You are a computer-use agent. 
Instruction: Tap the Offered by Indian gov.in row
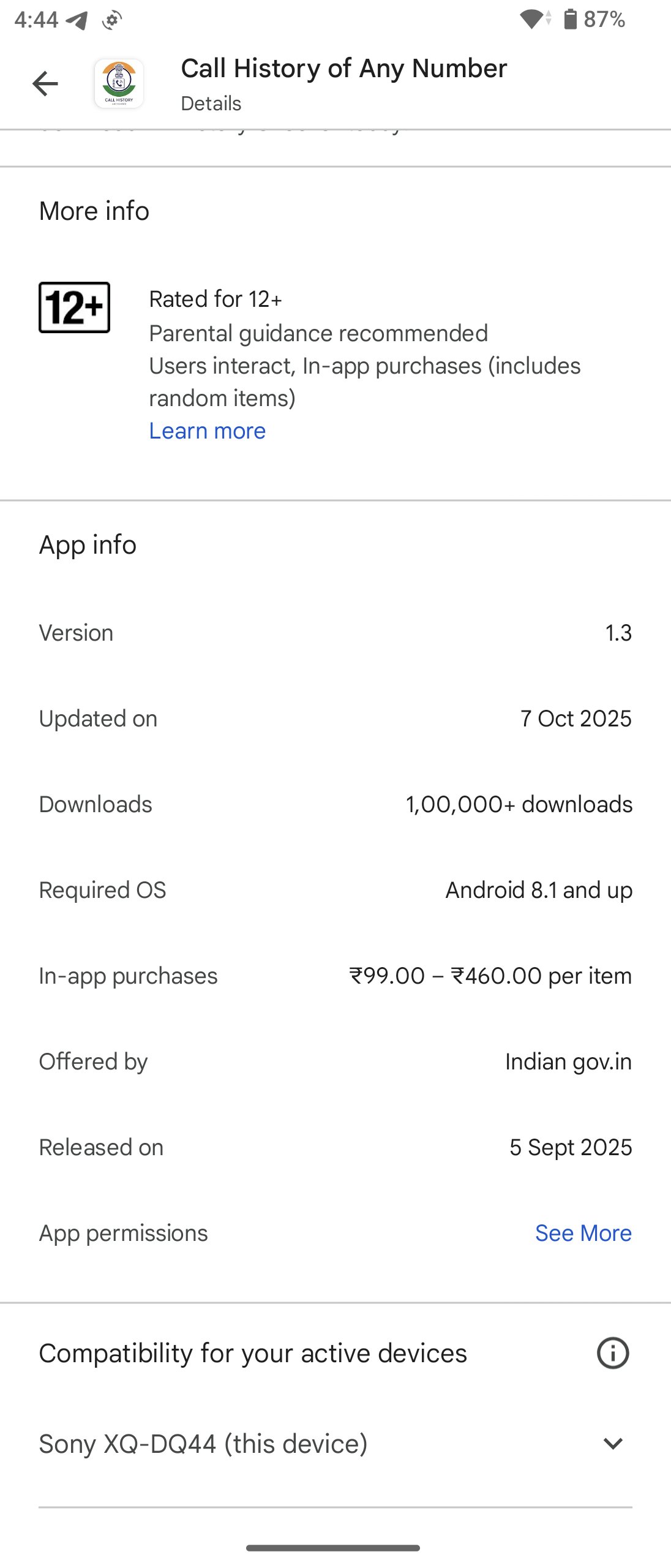pyautogui.click(x=335, y=1061)
